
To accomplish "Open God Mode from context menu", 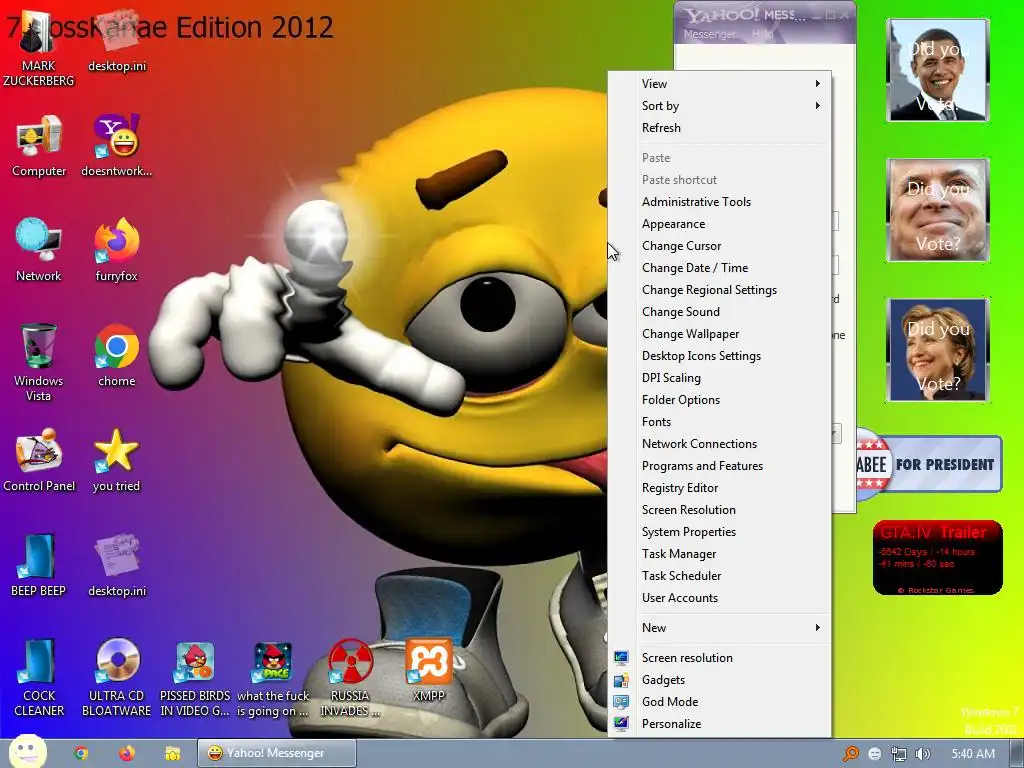I will pyautogui.click(x=720, y=701).
